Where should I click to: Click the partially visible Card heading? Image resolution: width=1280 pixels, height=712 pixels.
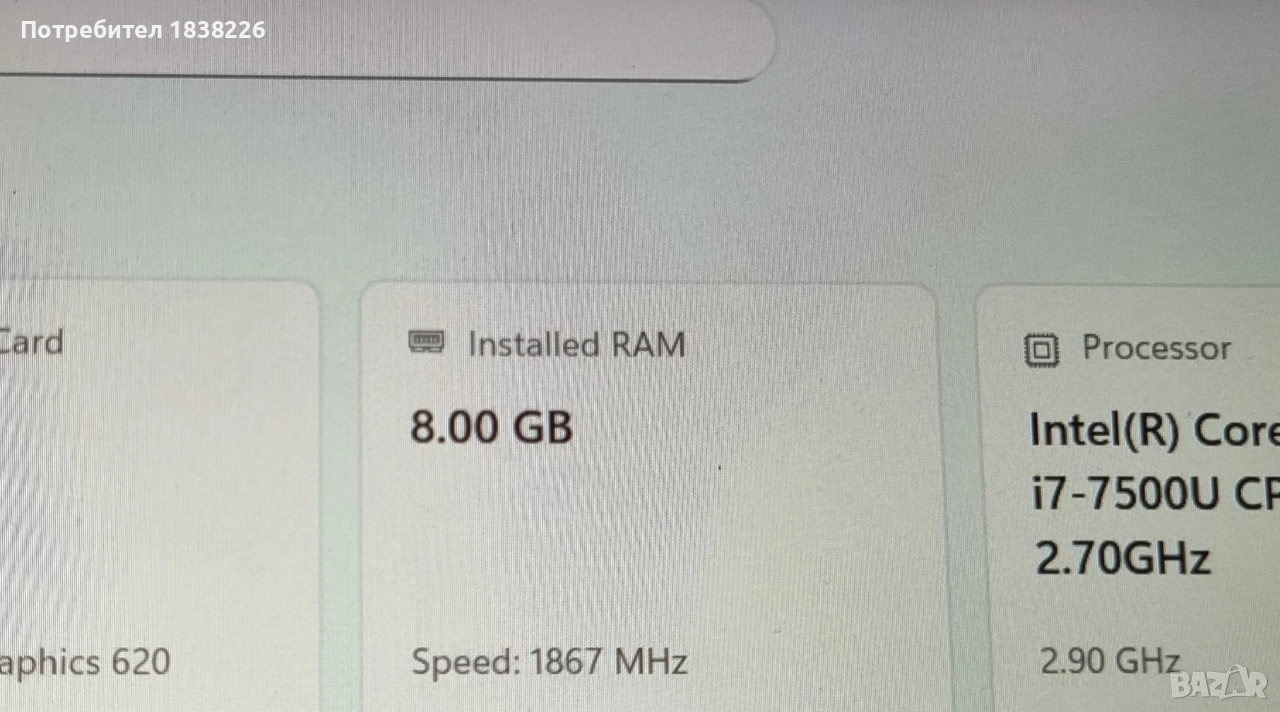31,341
